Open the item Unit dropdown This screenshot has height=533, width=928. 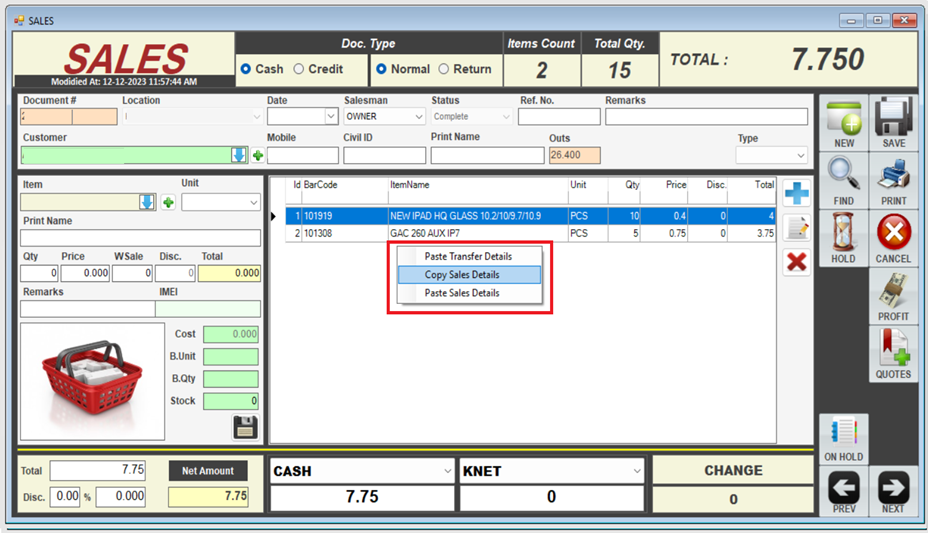click(254, 202)
